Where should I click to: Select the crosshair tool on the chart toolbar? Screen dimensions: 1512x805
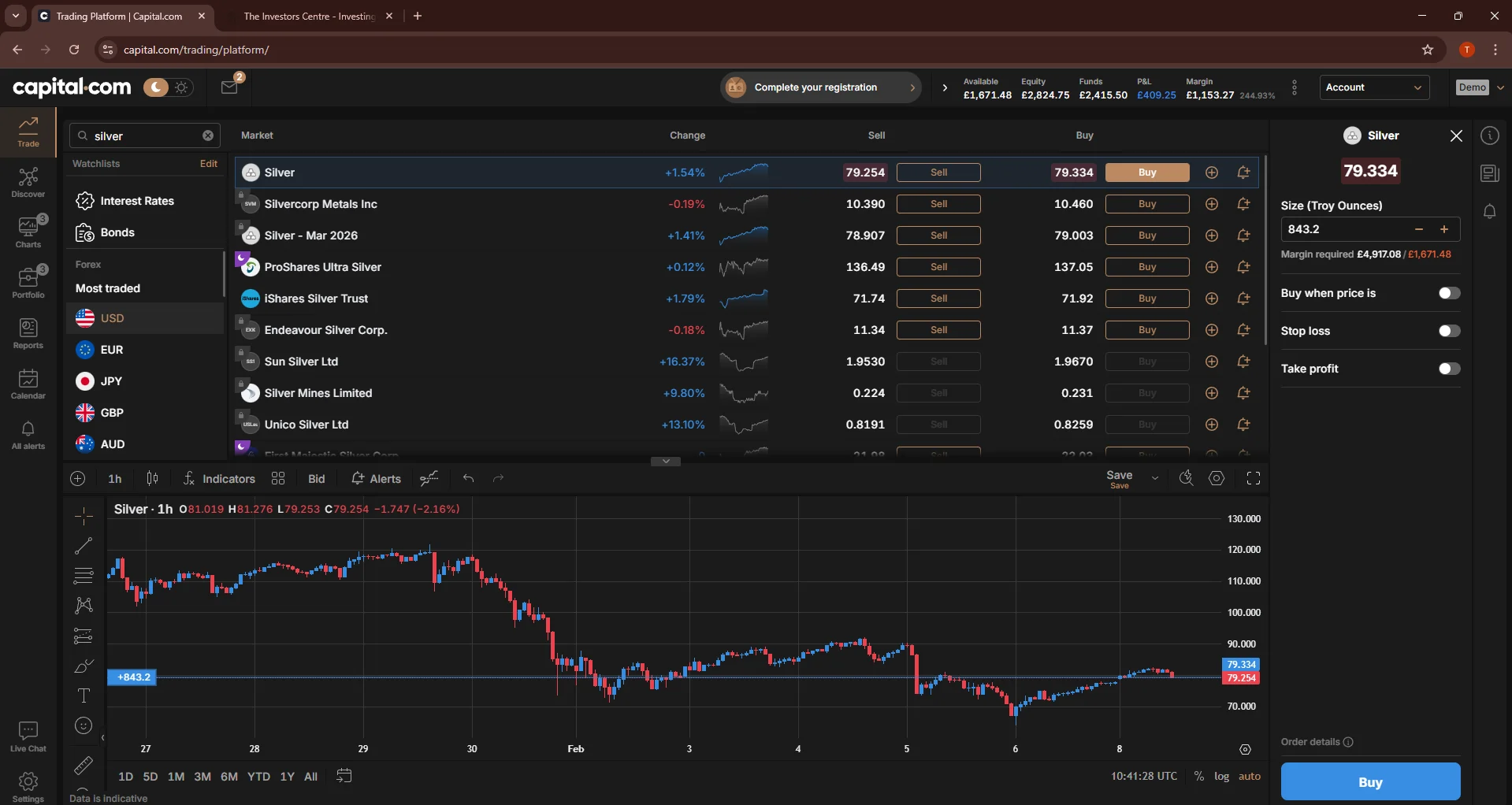point(84,516)
